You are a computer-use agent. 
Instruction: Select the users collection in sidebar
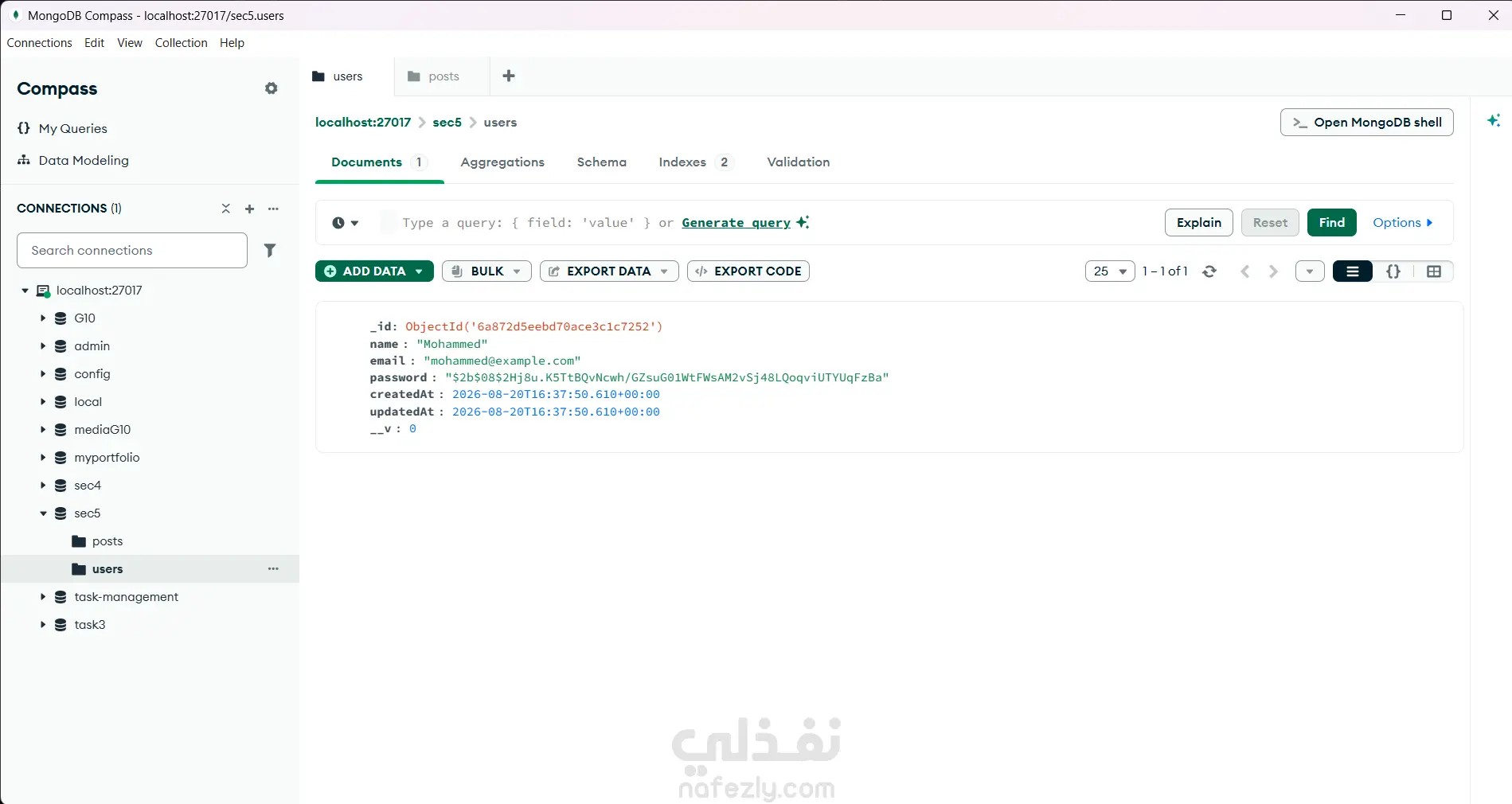150,569
